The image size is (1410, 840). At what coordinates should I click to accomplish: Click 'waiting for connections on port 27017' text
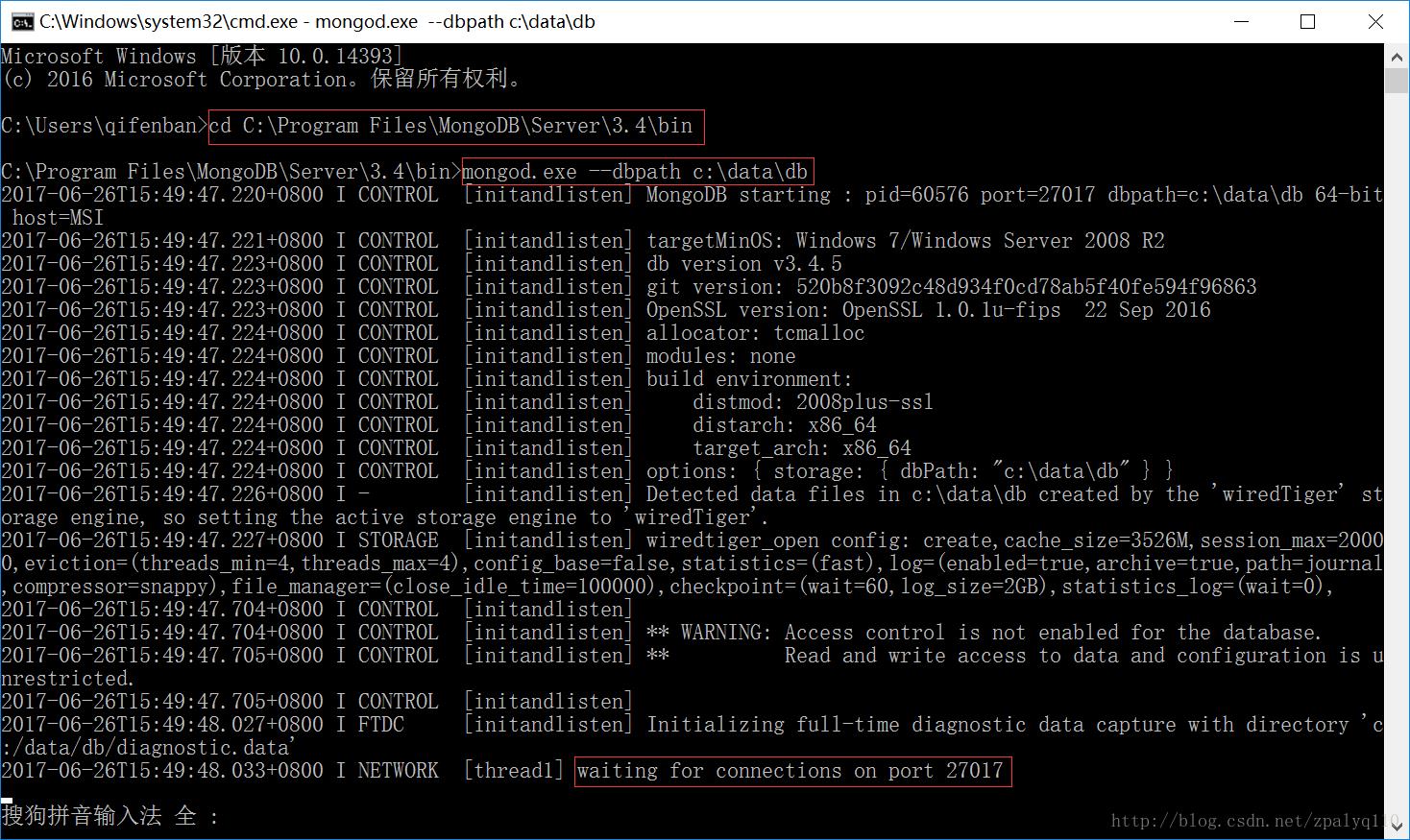[x=790, y=771]
